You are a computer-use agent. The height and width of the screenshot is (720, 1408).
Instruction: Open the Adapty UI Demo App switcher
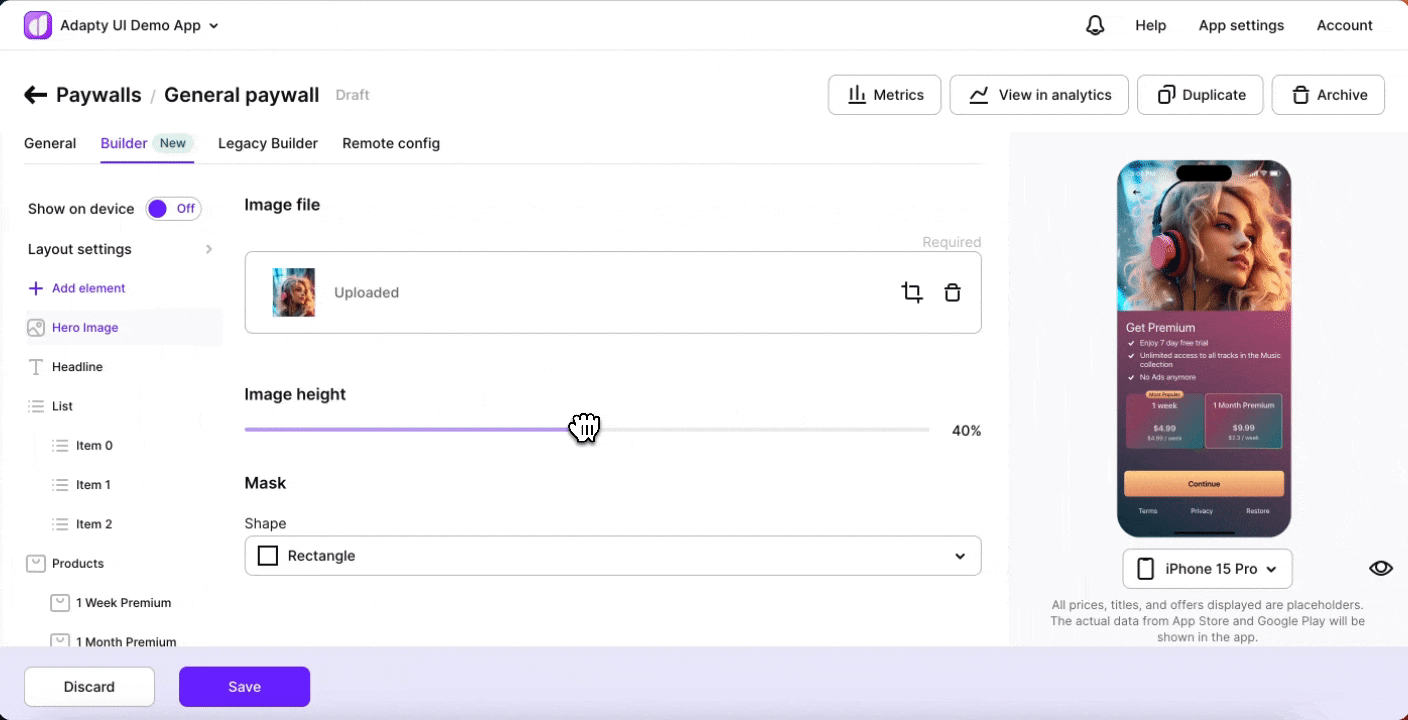139,26
